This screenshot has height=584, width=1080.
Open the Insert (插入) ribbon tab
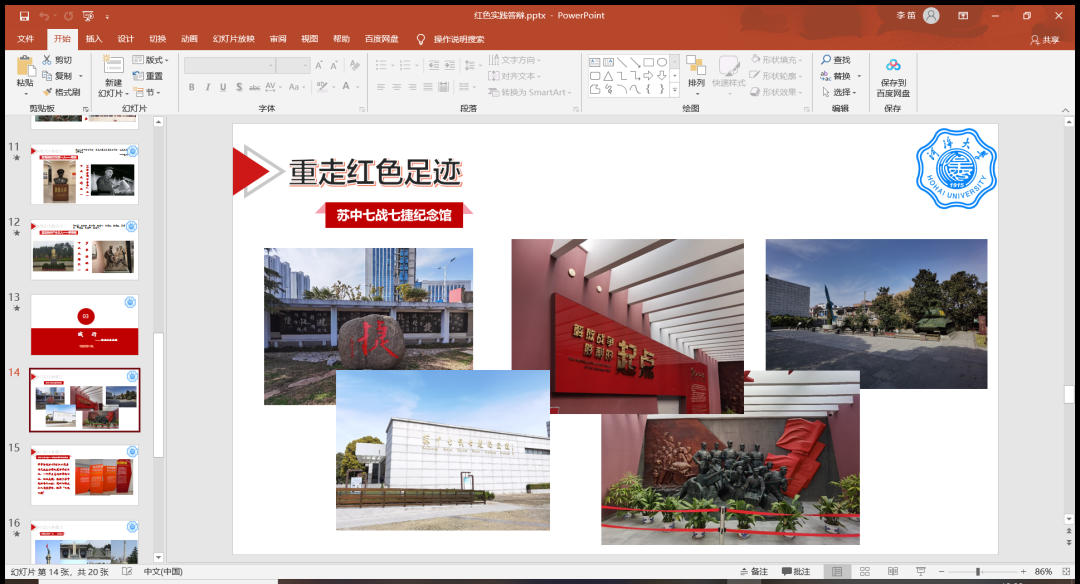[x=94, y=39]
